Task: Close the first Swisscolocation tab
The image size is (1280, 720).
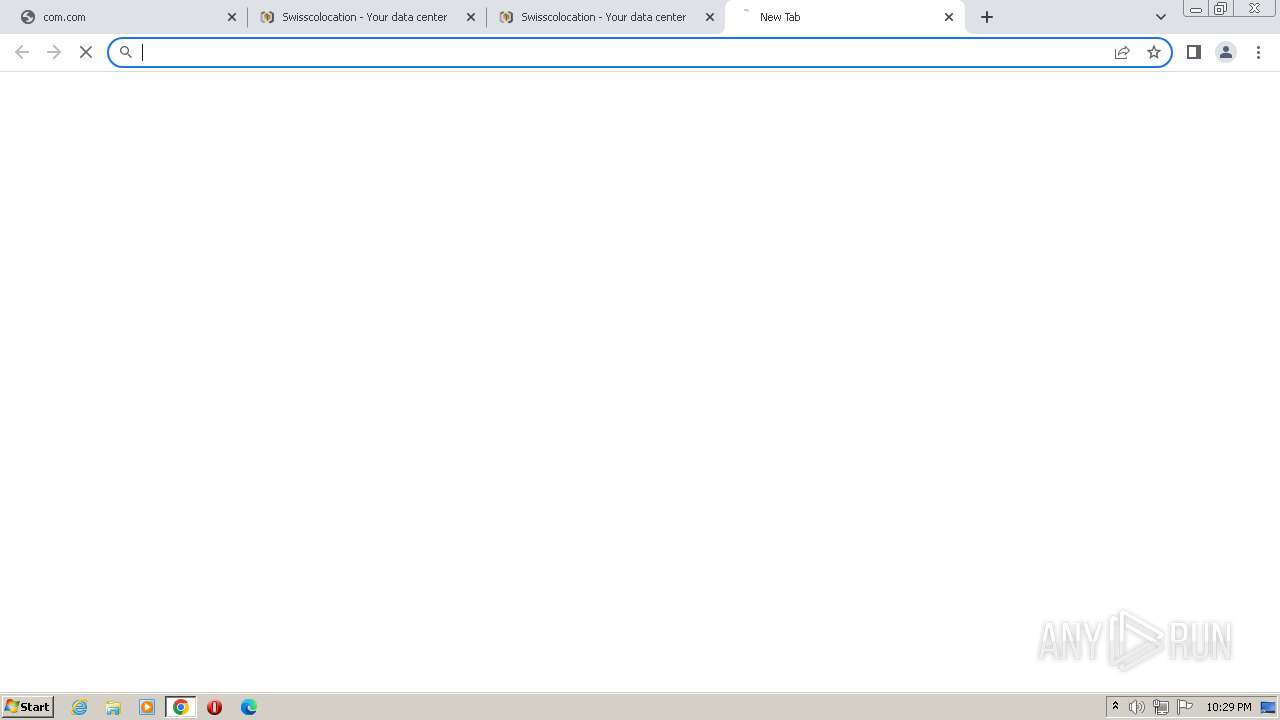Action: coord(471,17)
